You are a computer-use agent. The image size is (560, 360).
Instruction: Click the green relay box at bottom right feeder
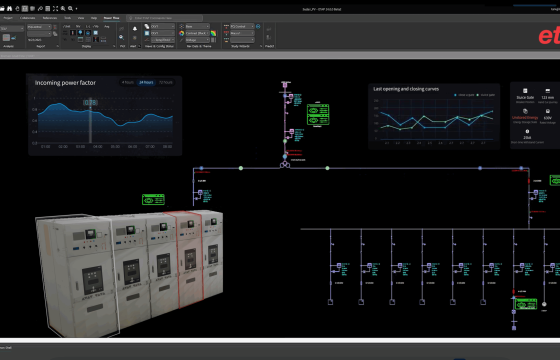(526, 304)
